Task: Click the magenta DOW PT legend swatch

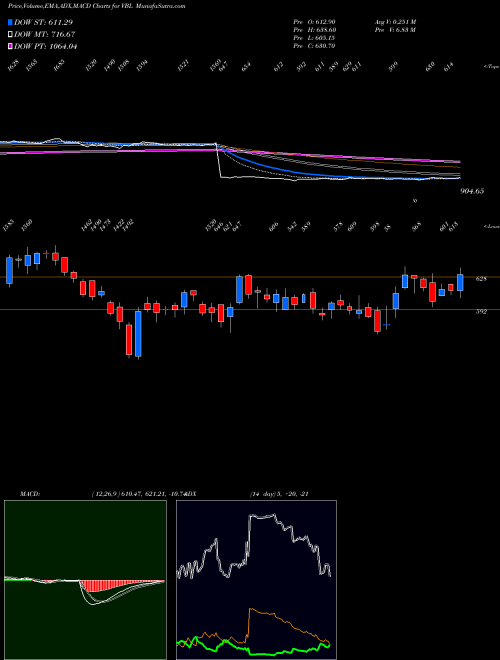Action: pyautogui.click(x=10, y=46)
